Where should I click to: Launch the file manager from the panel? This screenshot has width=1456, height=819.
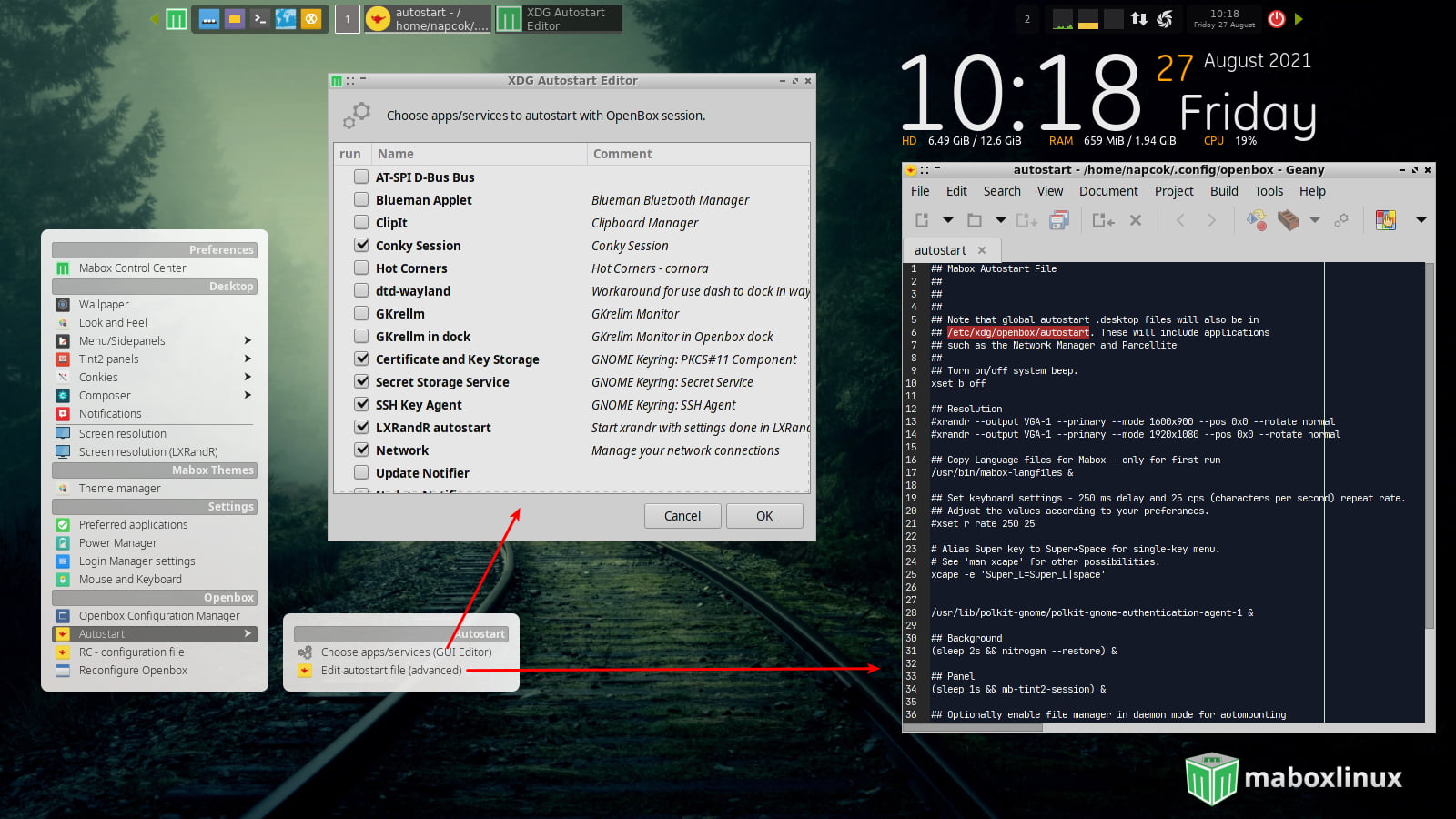[235, 18]
